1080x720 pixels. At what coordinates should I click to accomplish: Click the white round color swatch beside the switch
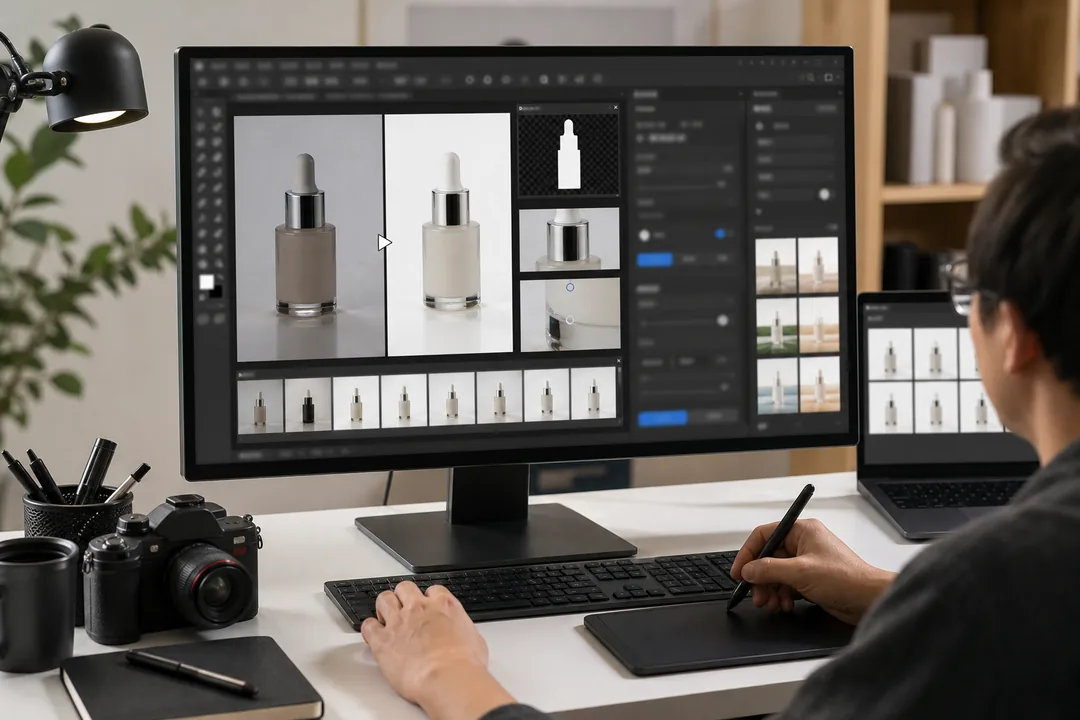click(644, 236)
